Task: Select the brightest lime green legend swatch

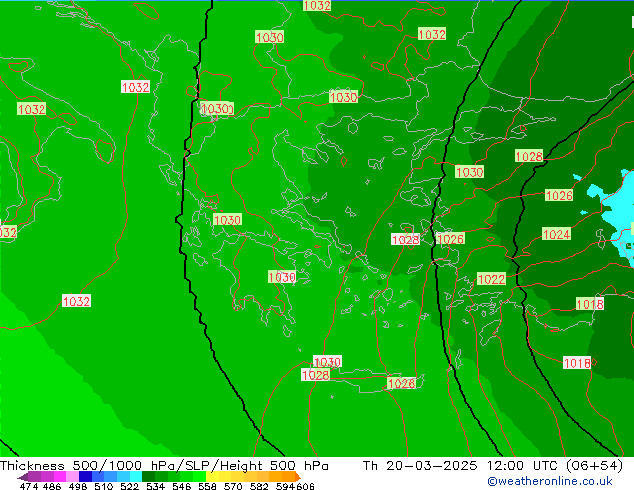Action: pyautogui.click(x=199, y=477)
